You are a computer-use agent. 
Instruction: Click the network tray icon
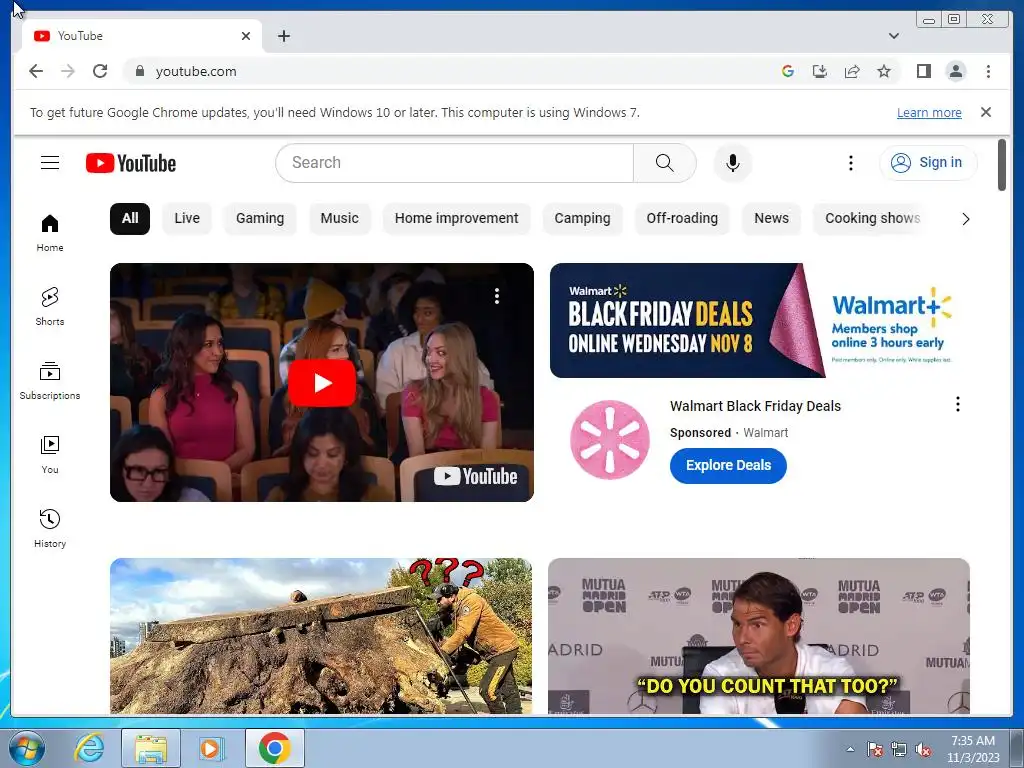[899, 750]
